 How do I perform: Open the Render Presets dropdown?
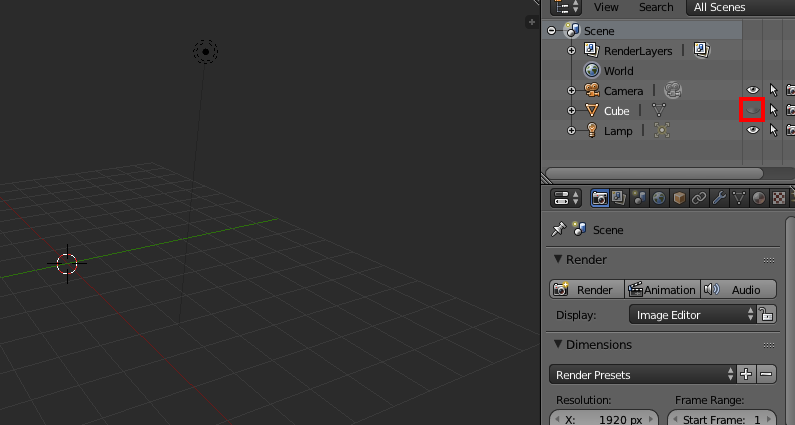(x=642, y=374)
